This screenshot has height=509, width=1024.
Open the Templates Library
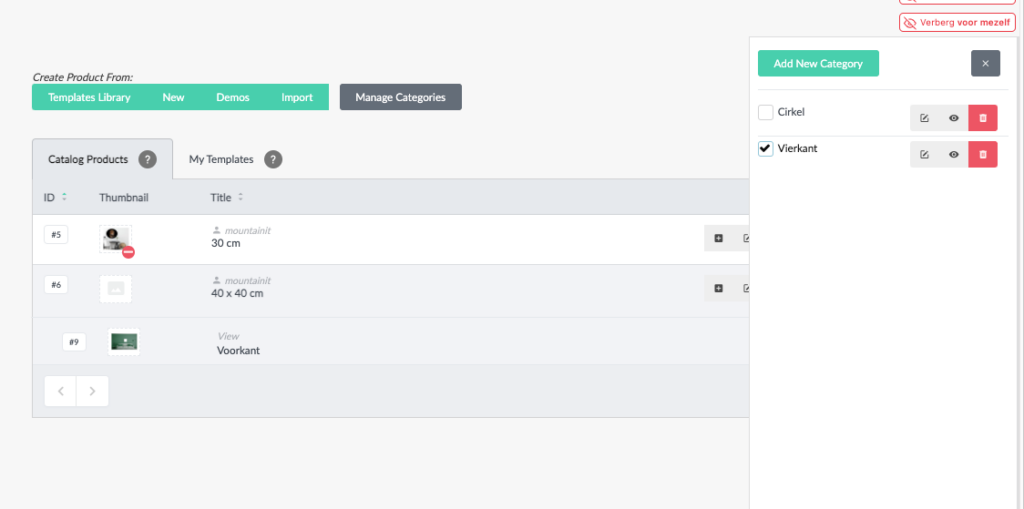[89, 97]
